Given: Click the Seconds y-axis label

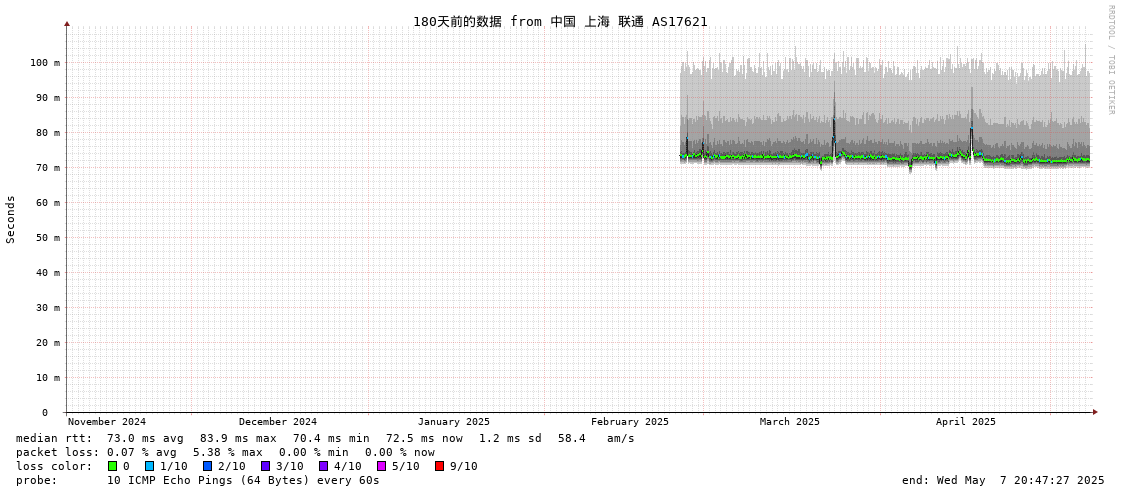Looking at the screenshot, I should point(11,219).
